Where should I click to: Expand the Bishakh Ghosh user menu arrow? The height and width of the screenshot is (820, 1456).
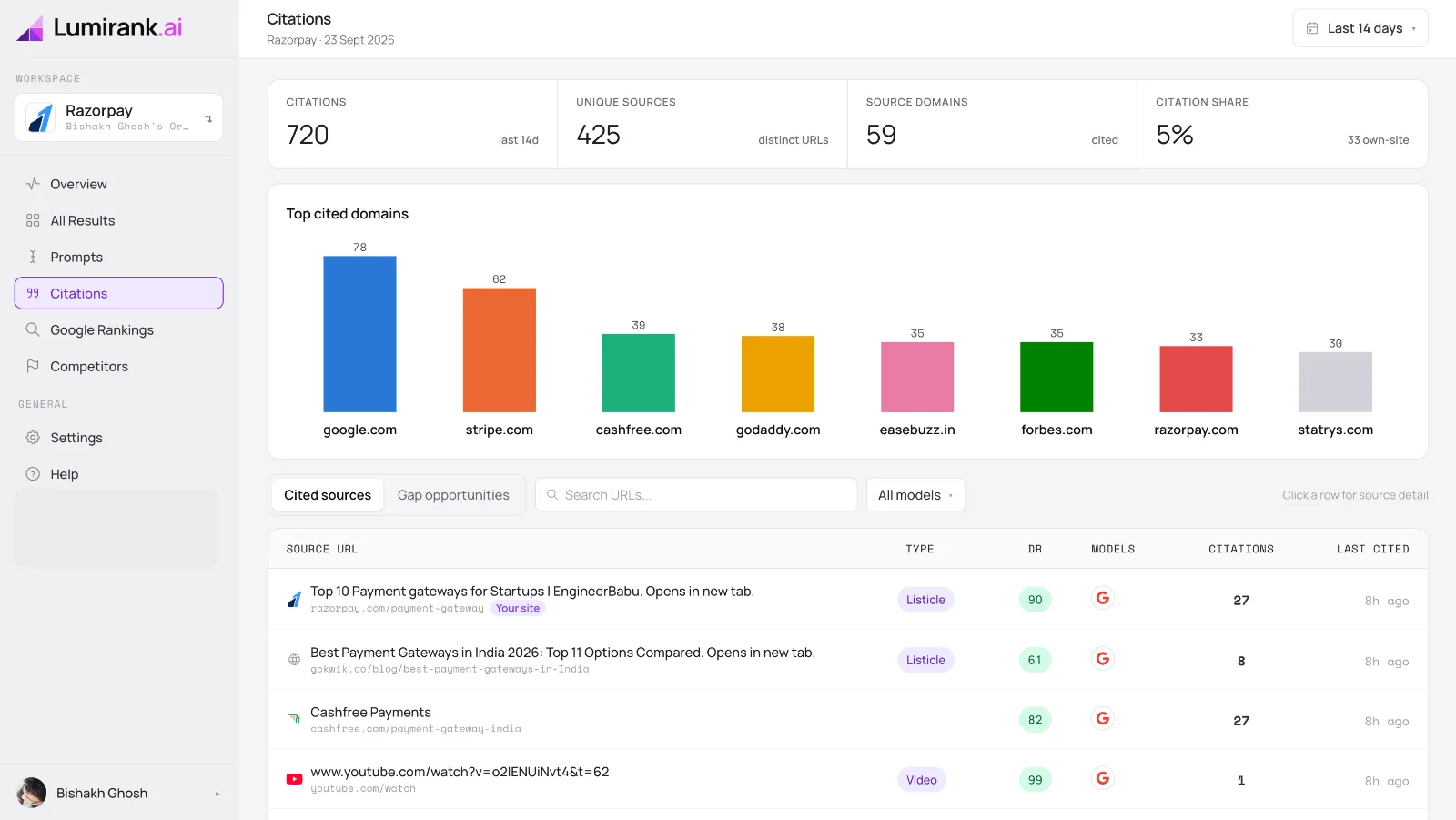[217, 794]
